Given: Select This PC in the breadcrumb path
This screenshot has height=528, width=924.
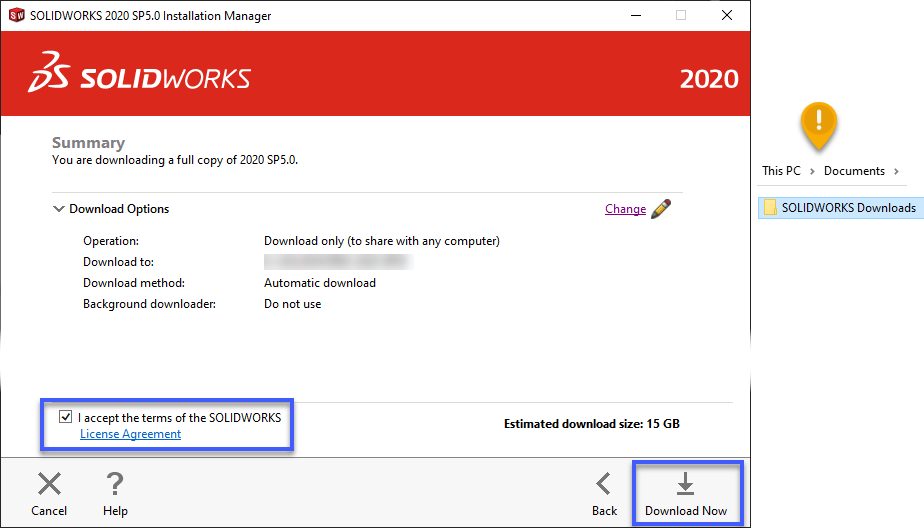Looking at the screenshot, I should click(x=781, y=171).
